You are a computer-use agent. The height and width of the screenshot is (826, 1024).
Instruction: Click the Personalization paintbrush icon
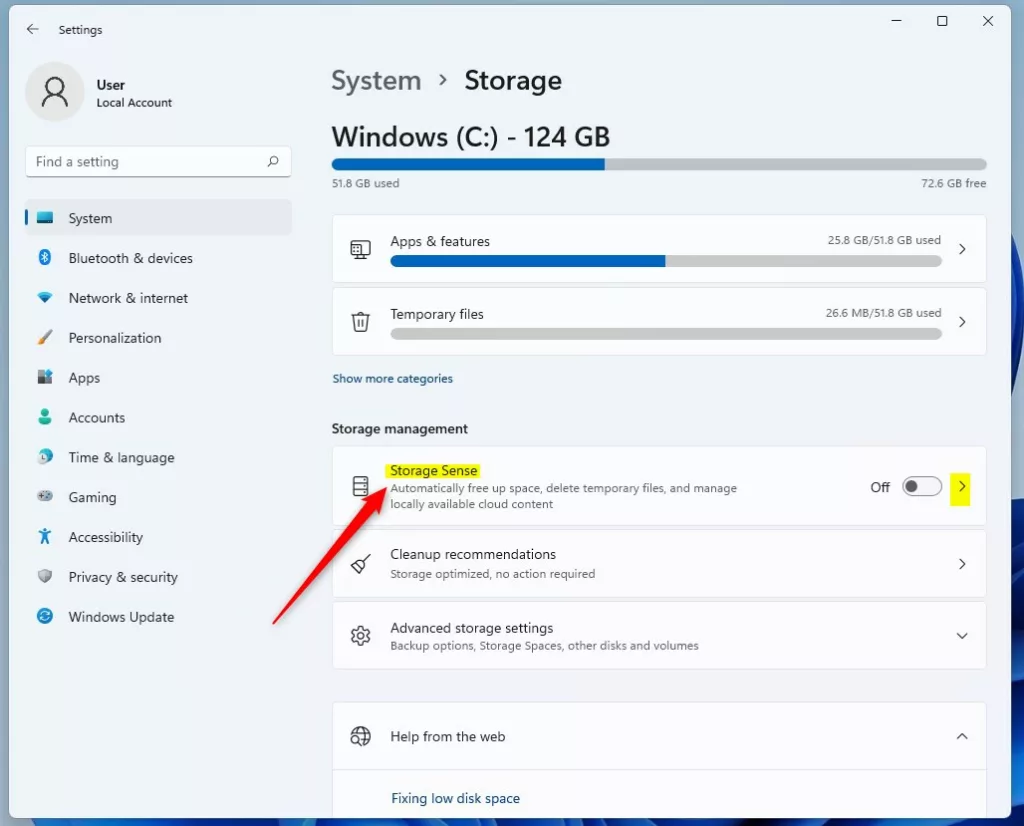click(44, 338)
